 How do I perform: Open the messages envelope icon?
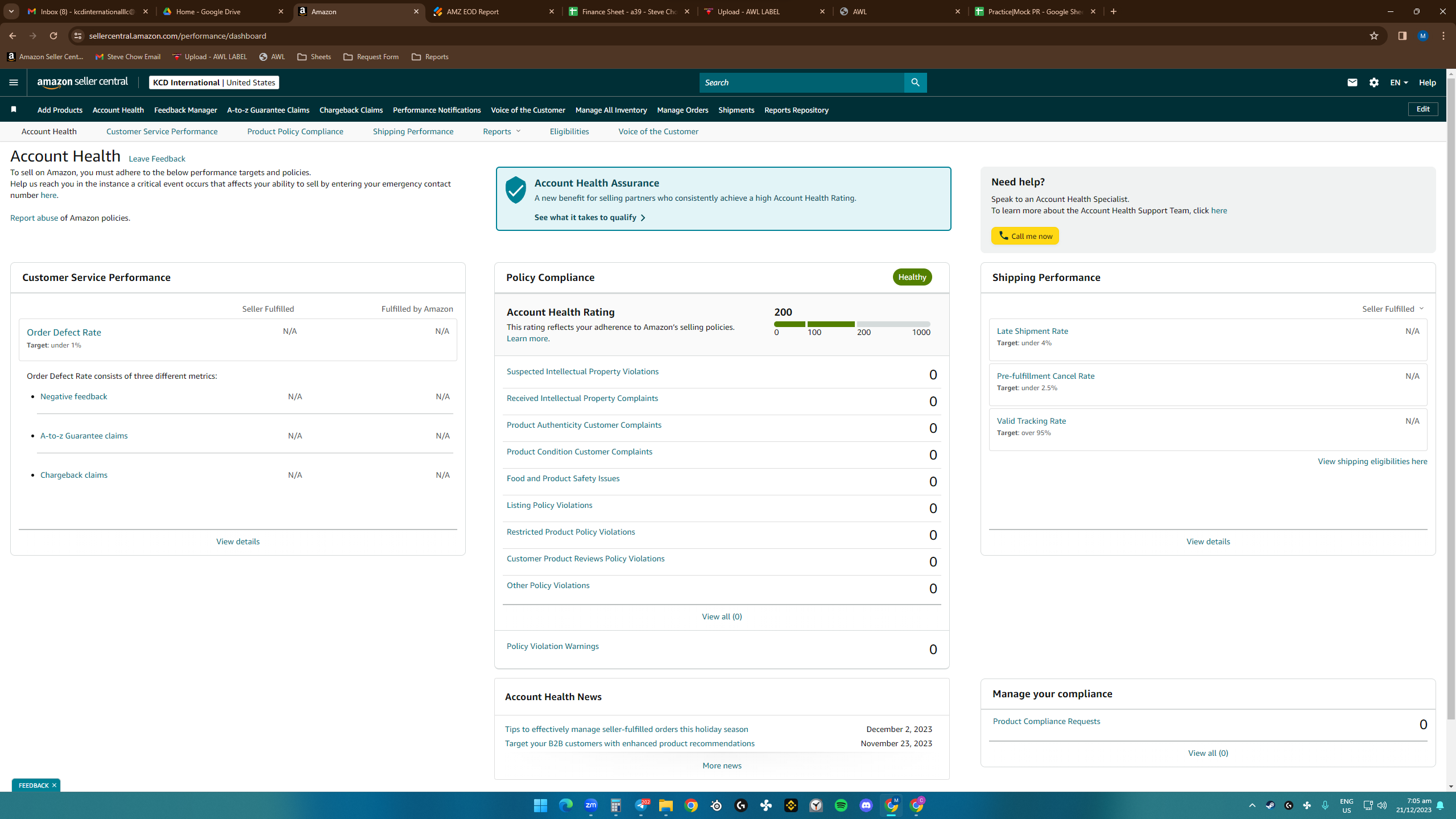tap(1352, 82)
